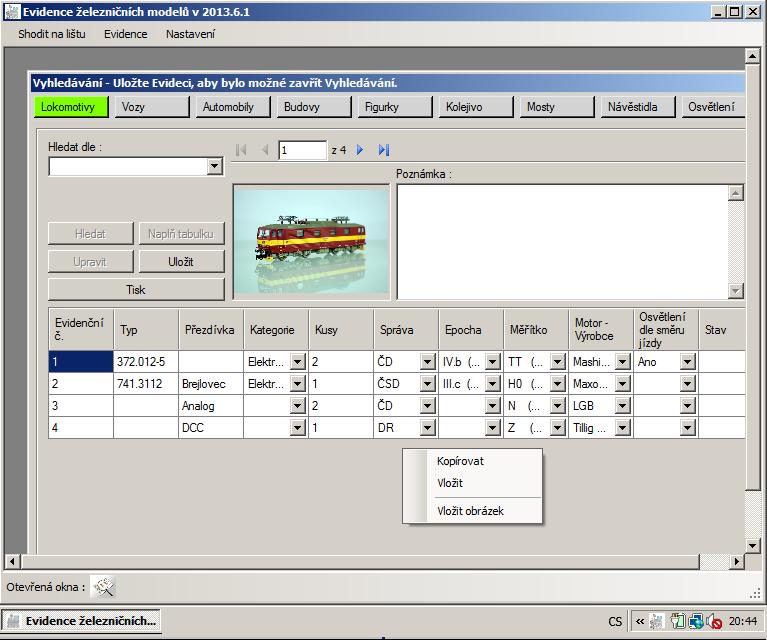This screenshot has width=767, height=640.
Task: Click the locomotive thumbnail image
Action: [x=311, y=241]
